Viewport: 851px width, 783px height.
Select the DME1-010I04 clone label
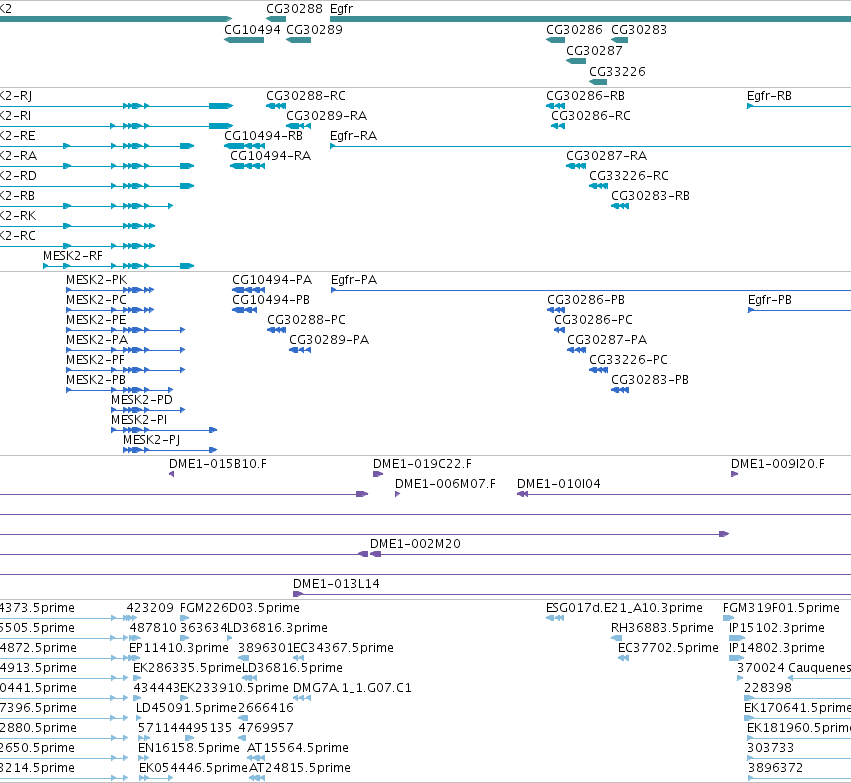coord(558,483)
